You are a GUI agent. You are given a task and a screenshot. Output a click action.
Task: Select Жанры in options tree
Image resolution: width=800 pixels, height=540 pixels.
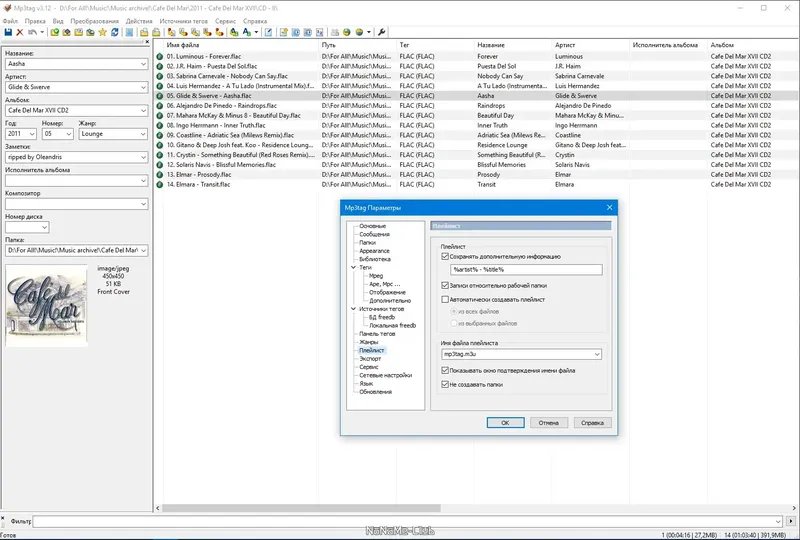pos(368,342)
